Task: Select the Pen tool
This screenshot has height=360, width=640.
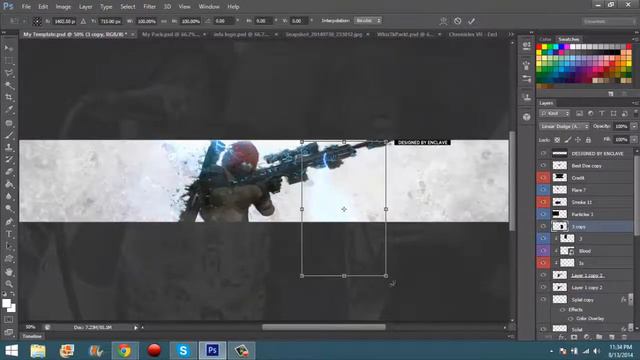Action: 9,222
